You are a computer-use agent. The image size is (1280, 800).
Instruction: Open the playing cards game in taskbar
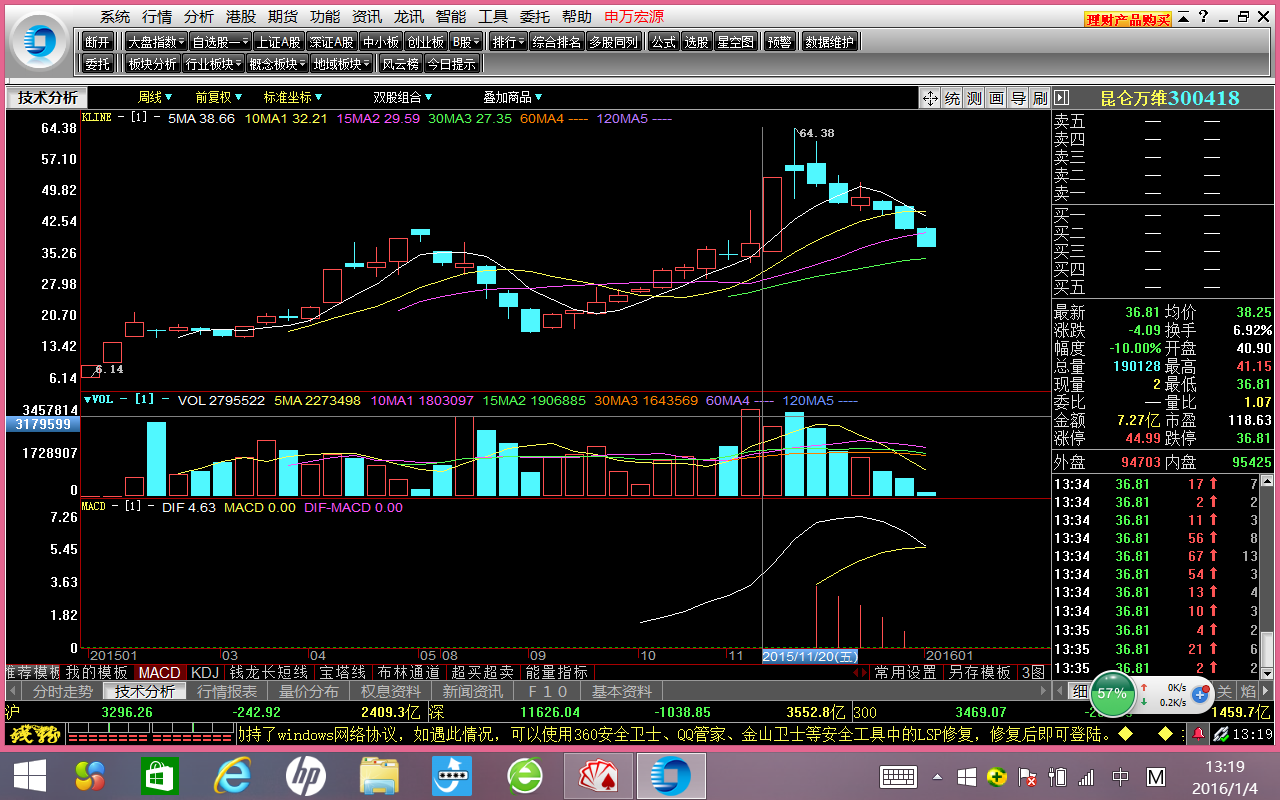(x=596, y=776)
